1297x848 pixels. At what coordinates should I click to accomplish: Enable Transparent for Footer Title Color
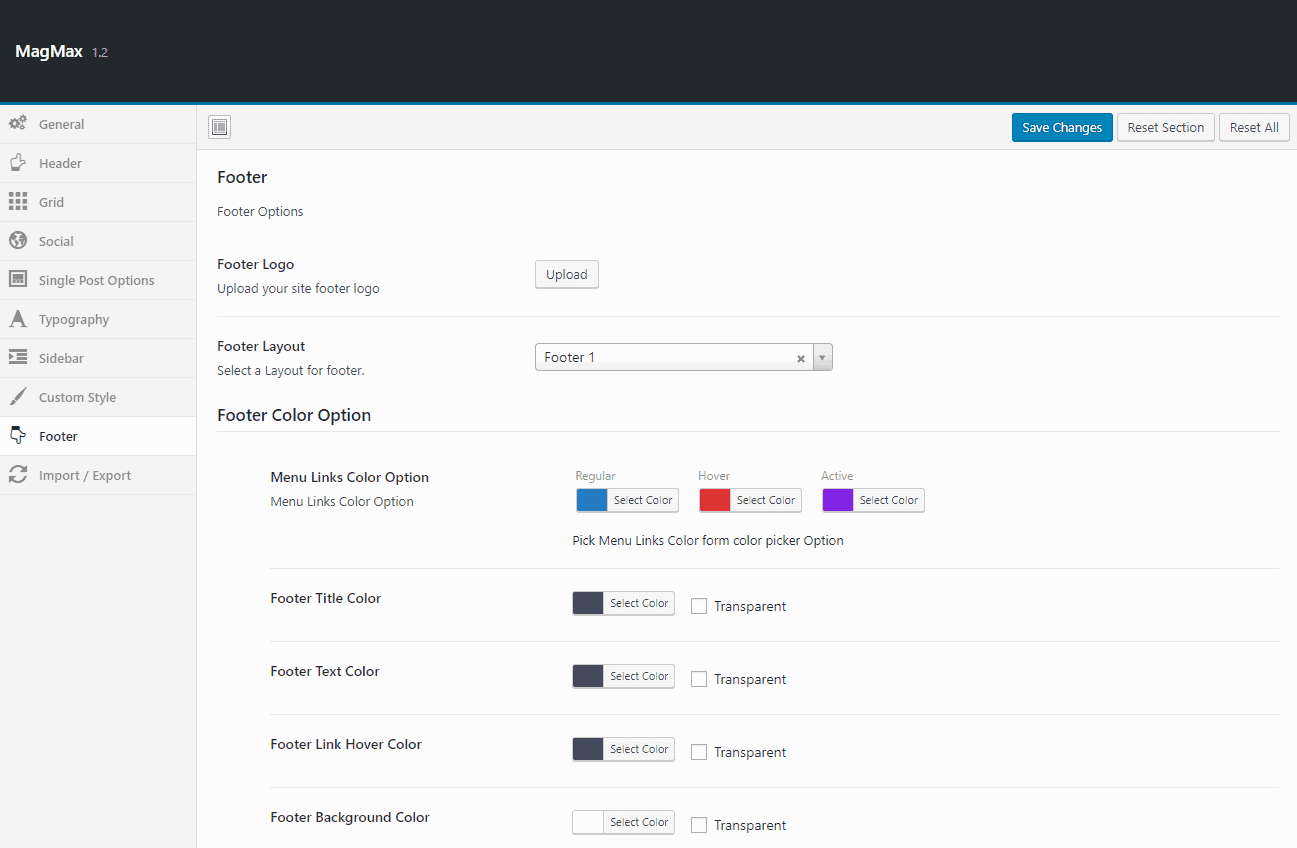[699, 606]
